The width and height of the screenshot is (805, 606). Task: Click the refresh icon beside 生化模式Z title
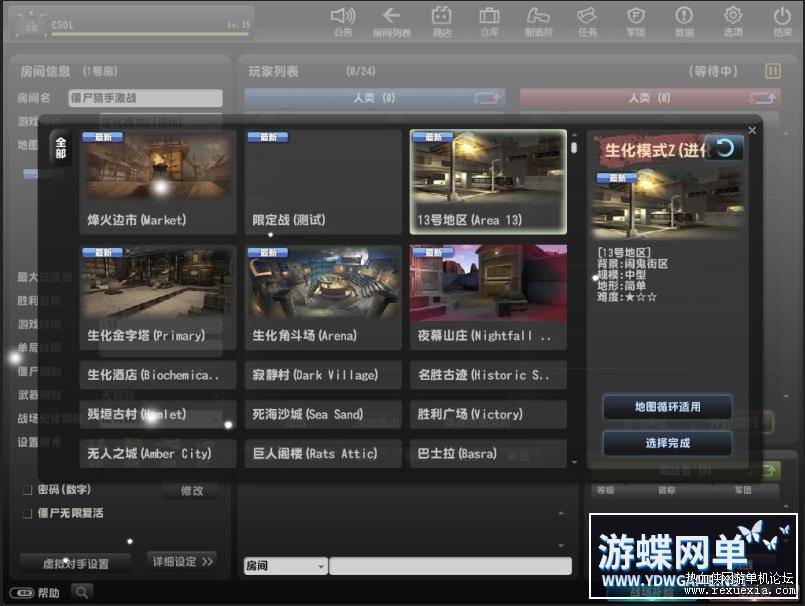tap(724, 148)
